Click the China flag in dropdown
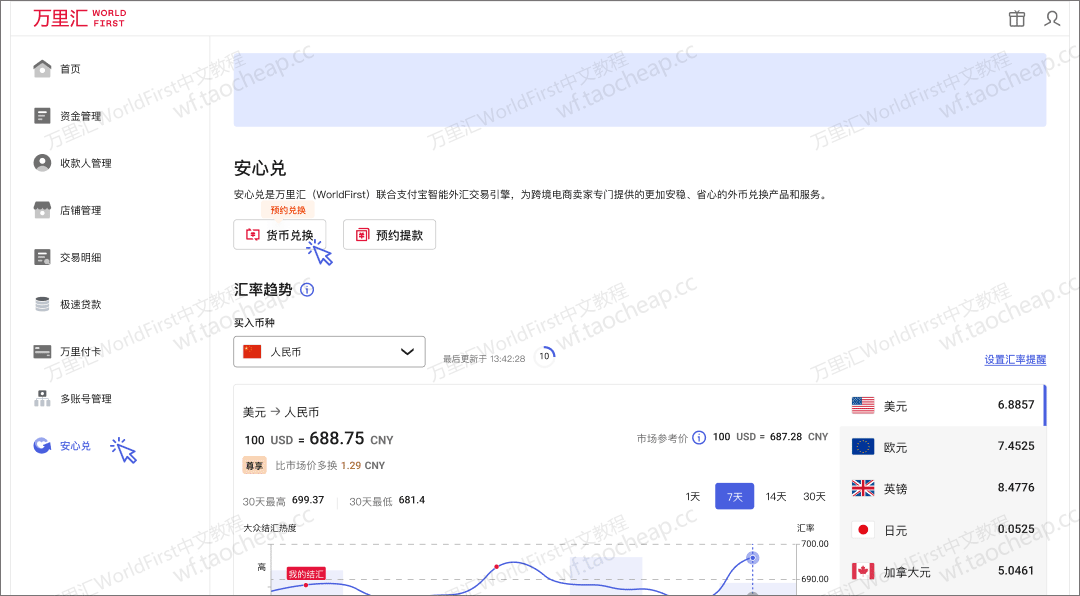Viewport: 1080px width, 596px height. (x=252, y=351)
